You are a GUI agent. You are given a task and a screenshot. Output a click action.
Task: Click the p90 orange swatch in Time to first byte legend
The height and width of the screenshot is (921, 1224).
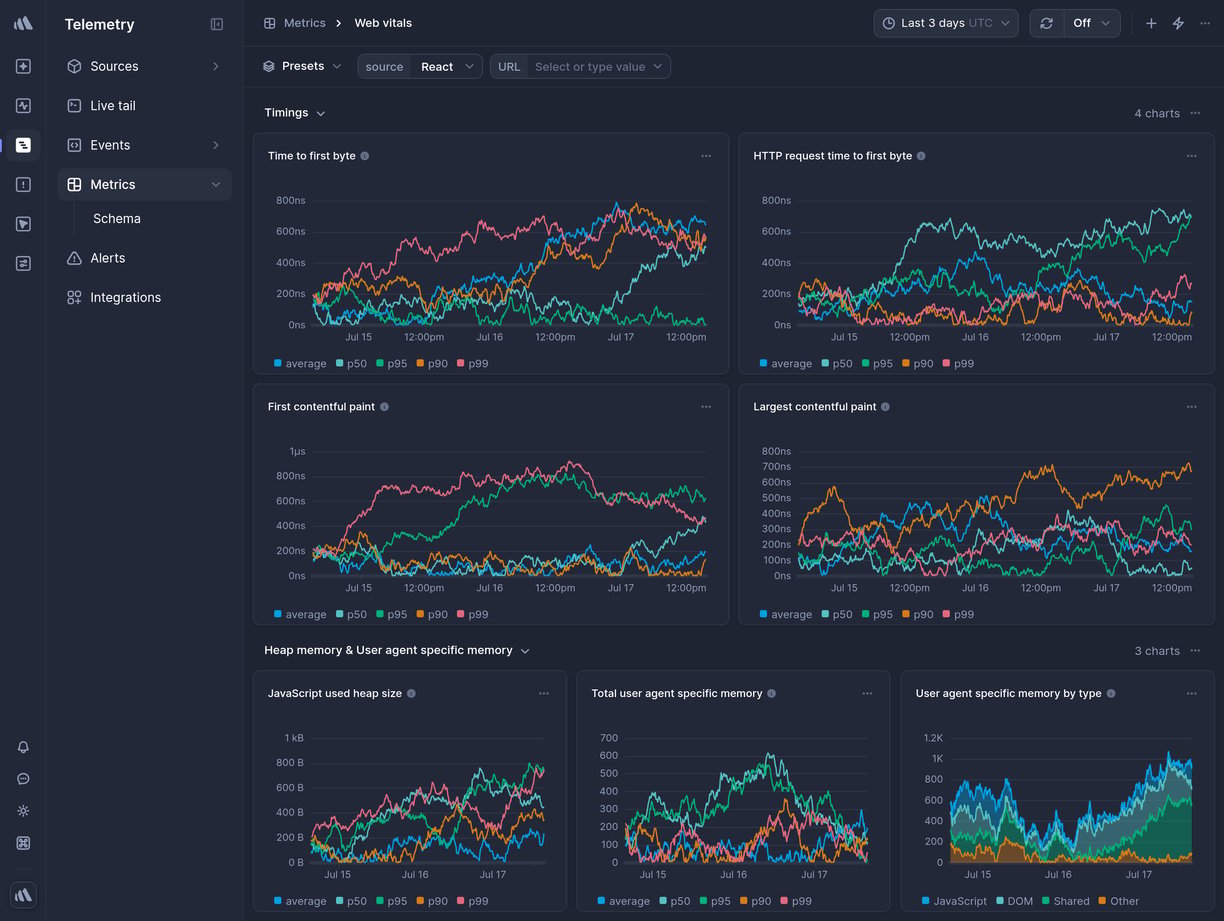[x=420, y=364]
